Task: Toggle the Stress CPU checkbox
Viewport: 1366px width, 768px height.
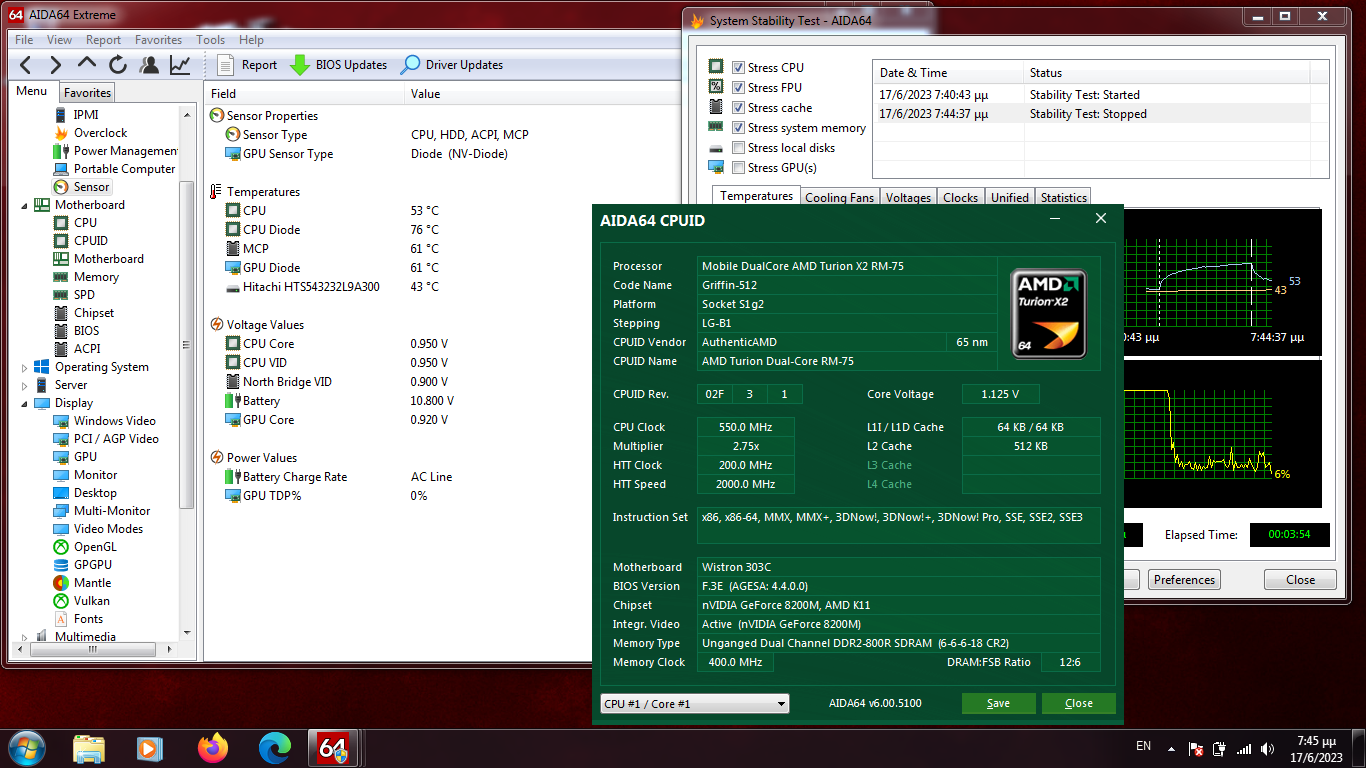Action: (738, 68)
